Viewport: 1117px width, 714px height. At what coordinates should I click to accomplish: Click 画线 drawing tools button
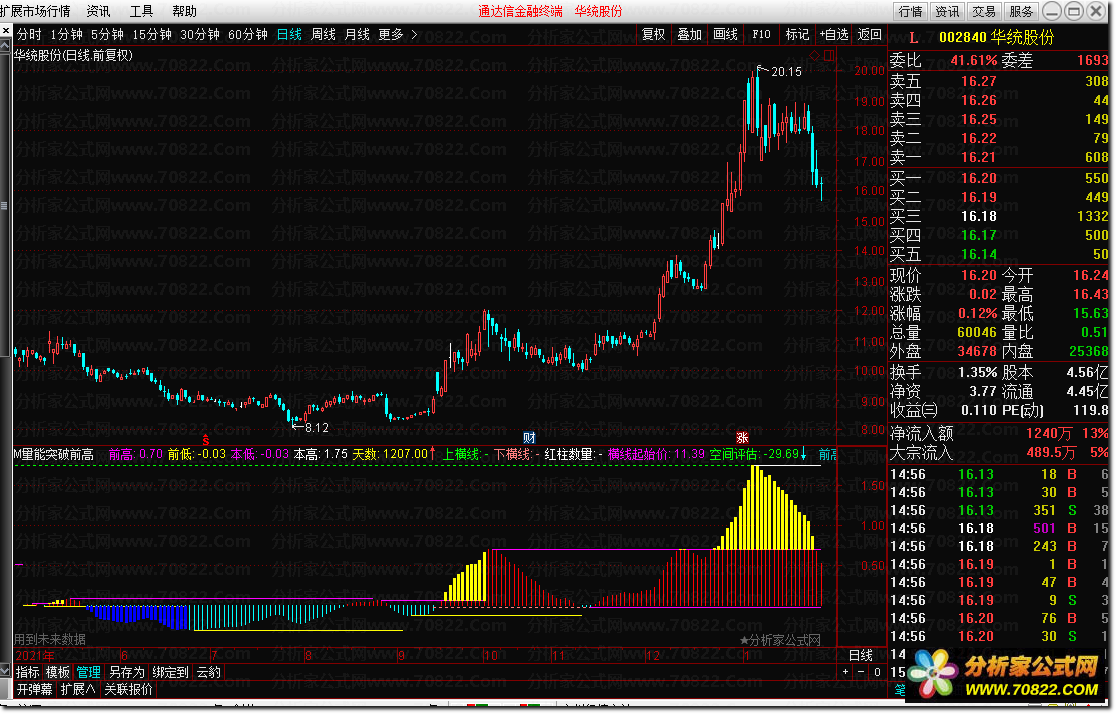click(725, 34)
